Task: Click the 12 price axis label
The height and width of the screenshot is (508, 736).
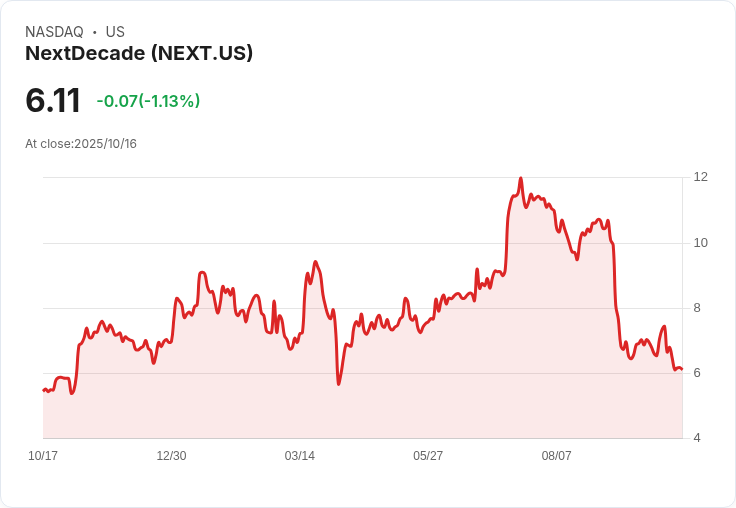Action: 700,177
